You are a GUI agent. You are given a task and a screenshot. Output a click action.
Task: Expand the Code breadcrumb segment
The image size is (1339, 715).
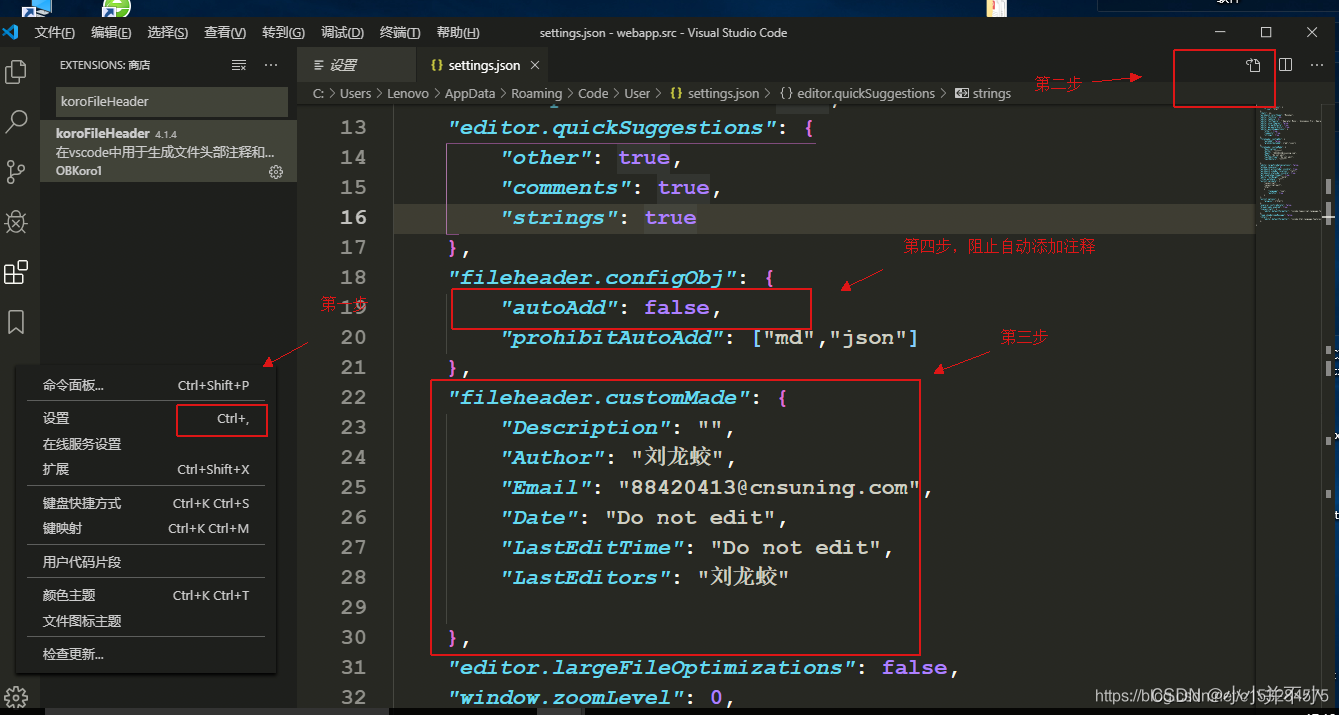click(x=593, y=93)
